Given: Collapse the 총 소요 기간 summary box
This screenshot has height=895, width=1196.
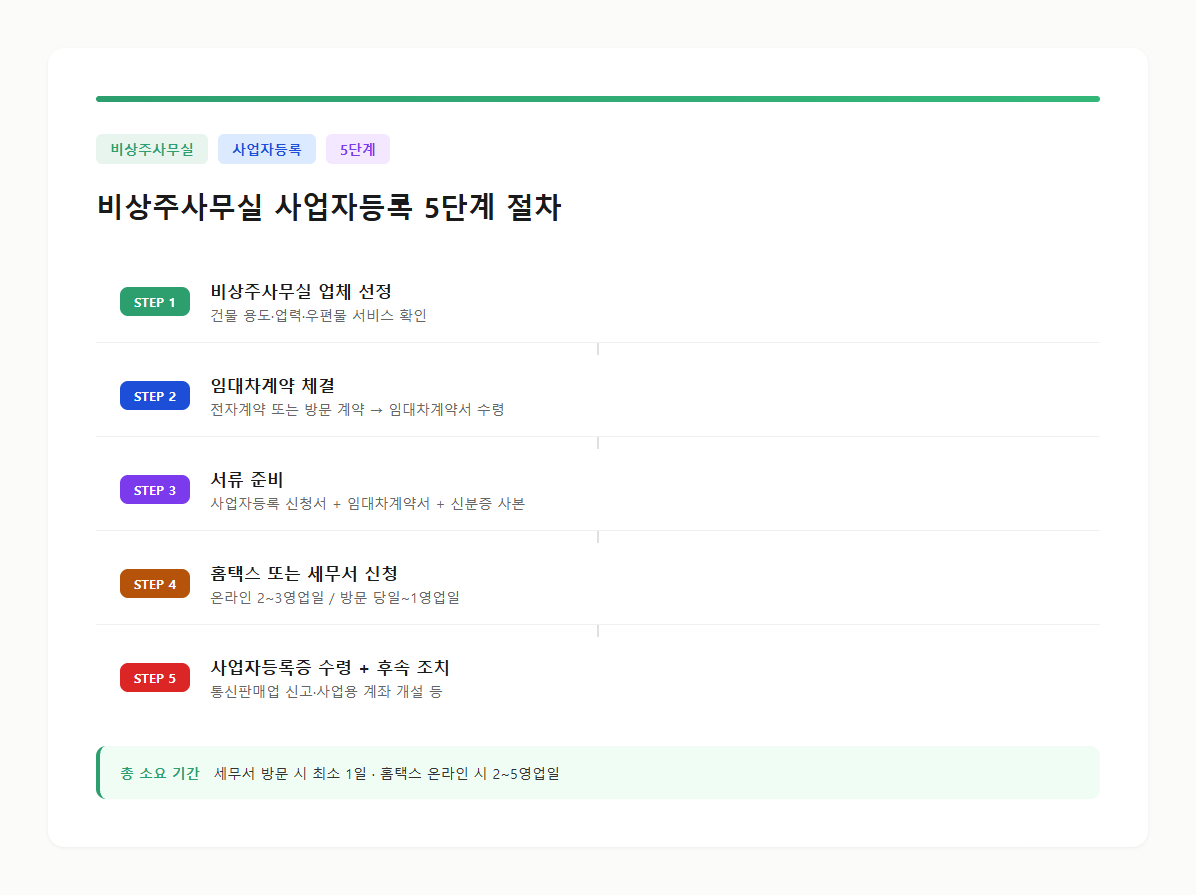Looking at the screenshot, I should 597,772.
